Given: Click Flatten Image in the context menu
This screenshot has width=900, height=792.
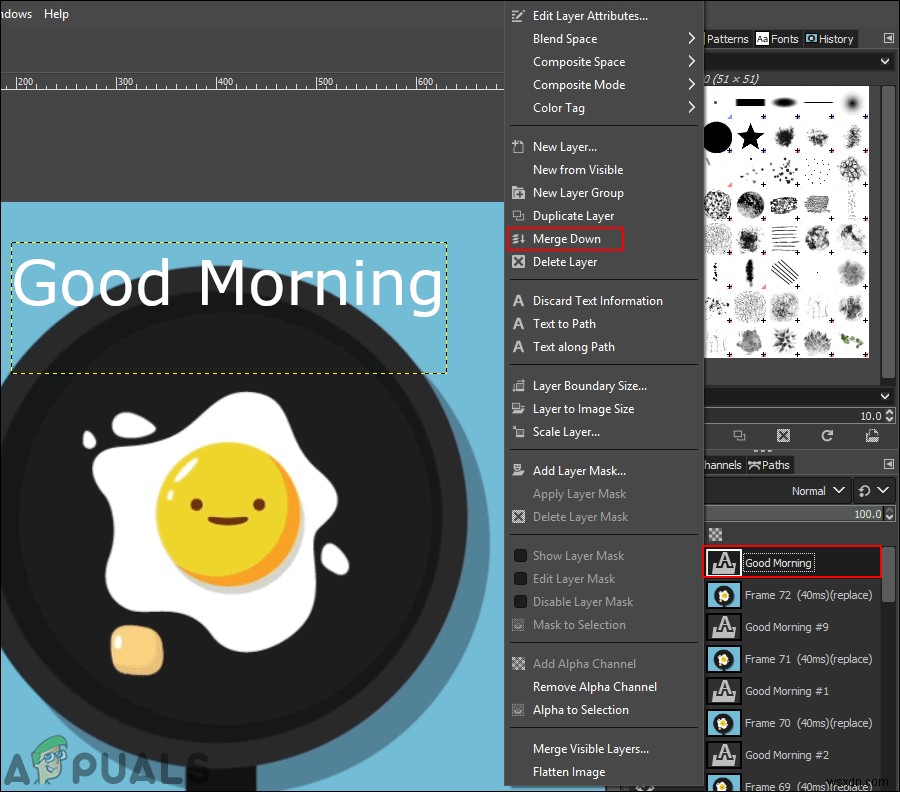Looking at the screenshot, I should pyautogui.click(x=568, y=772).
